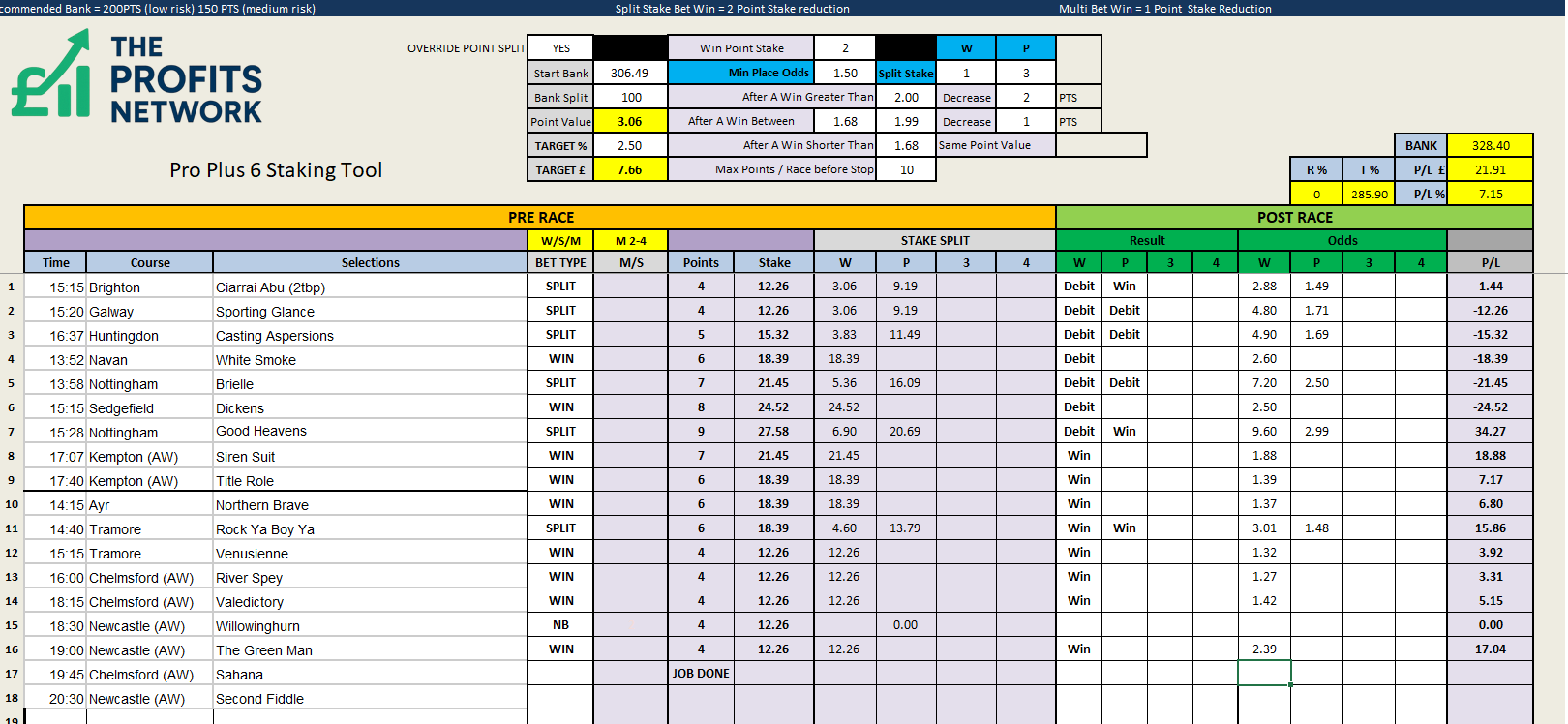Click Win result cell for Siren Suit
1568x724 pixels.
point(1078,456)
